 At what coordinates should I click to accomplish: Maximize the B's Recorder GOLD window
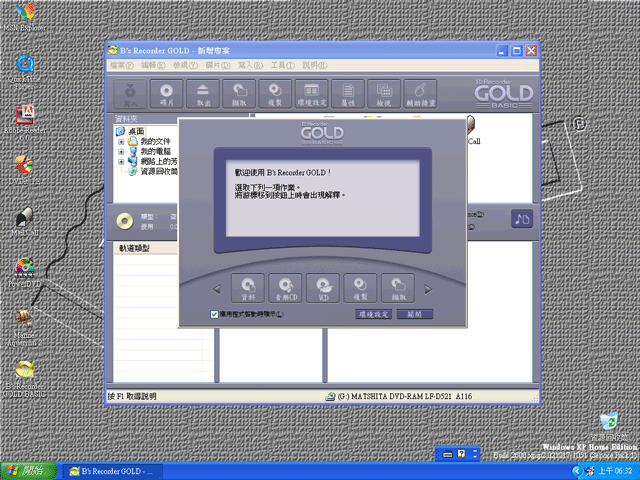click(x=517, y=51)
